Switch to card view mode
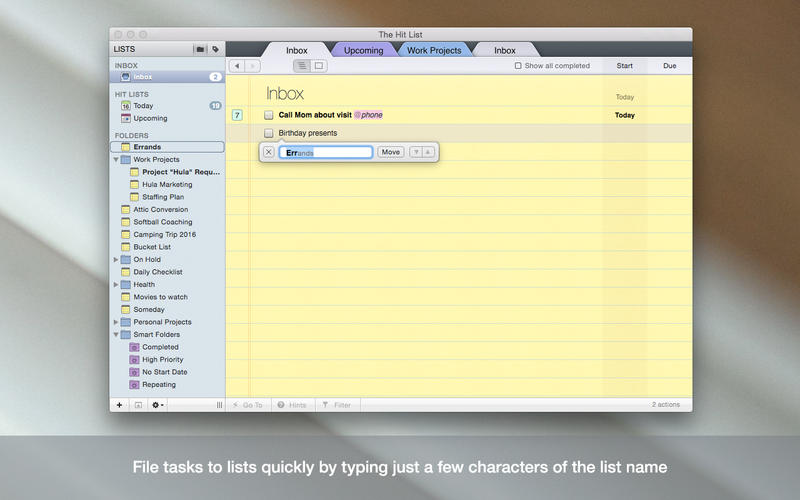The height and width of the screenshot is (500, 800). (319, 65)
